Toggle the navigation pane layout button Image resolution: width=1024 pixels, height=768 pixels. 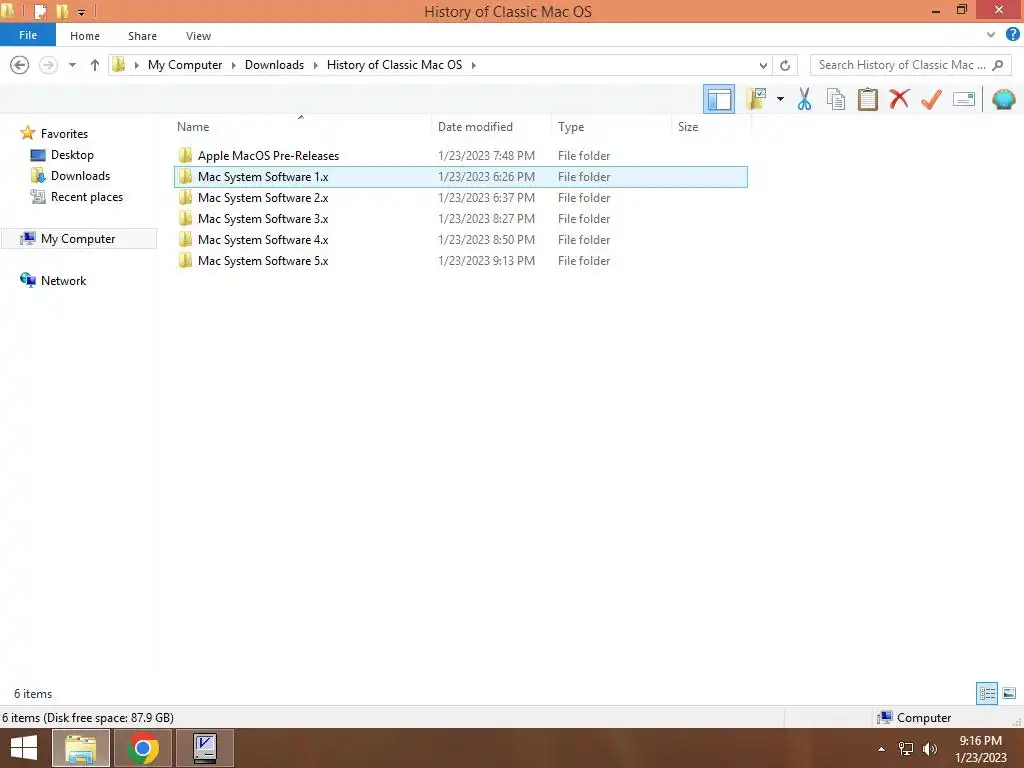coord(718,99)
